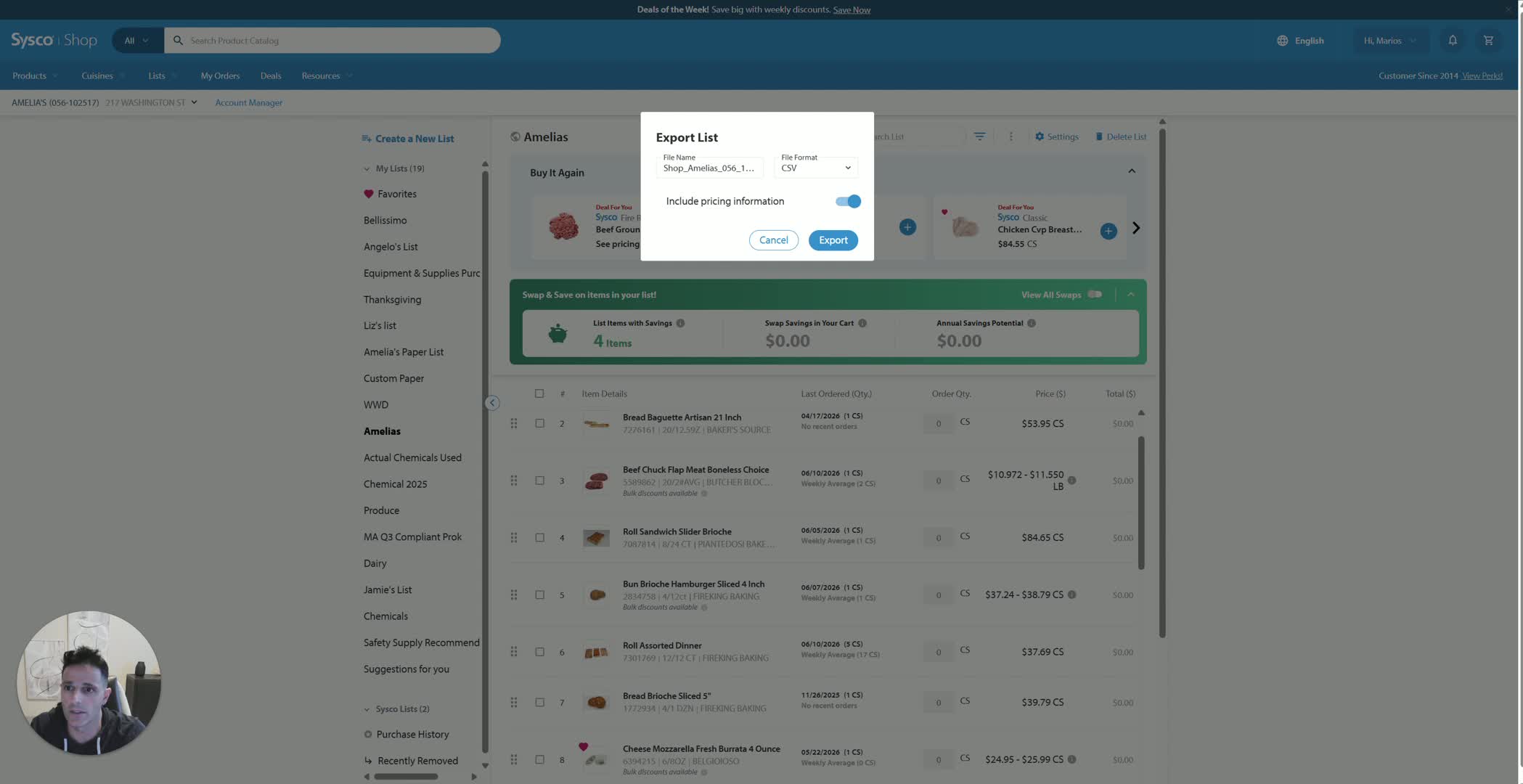
Task: Click info icon next to List Items with Savings
Action: [x=680, y=323]
